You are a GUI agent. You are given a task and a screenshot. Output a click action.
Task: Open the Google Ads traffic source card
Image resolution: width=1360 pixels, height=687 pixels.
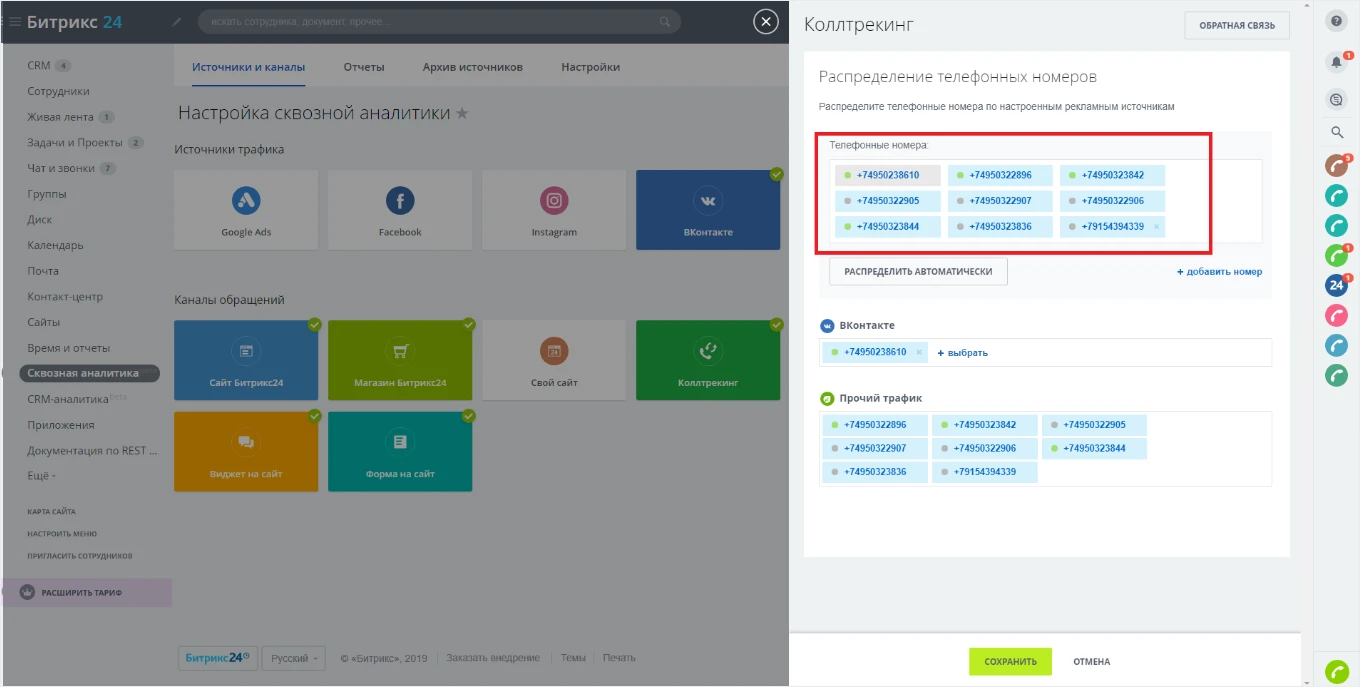tap(246, 210)
